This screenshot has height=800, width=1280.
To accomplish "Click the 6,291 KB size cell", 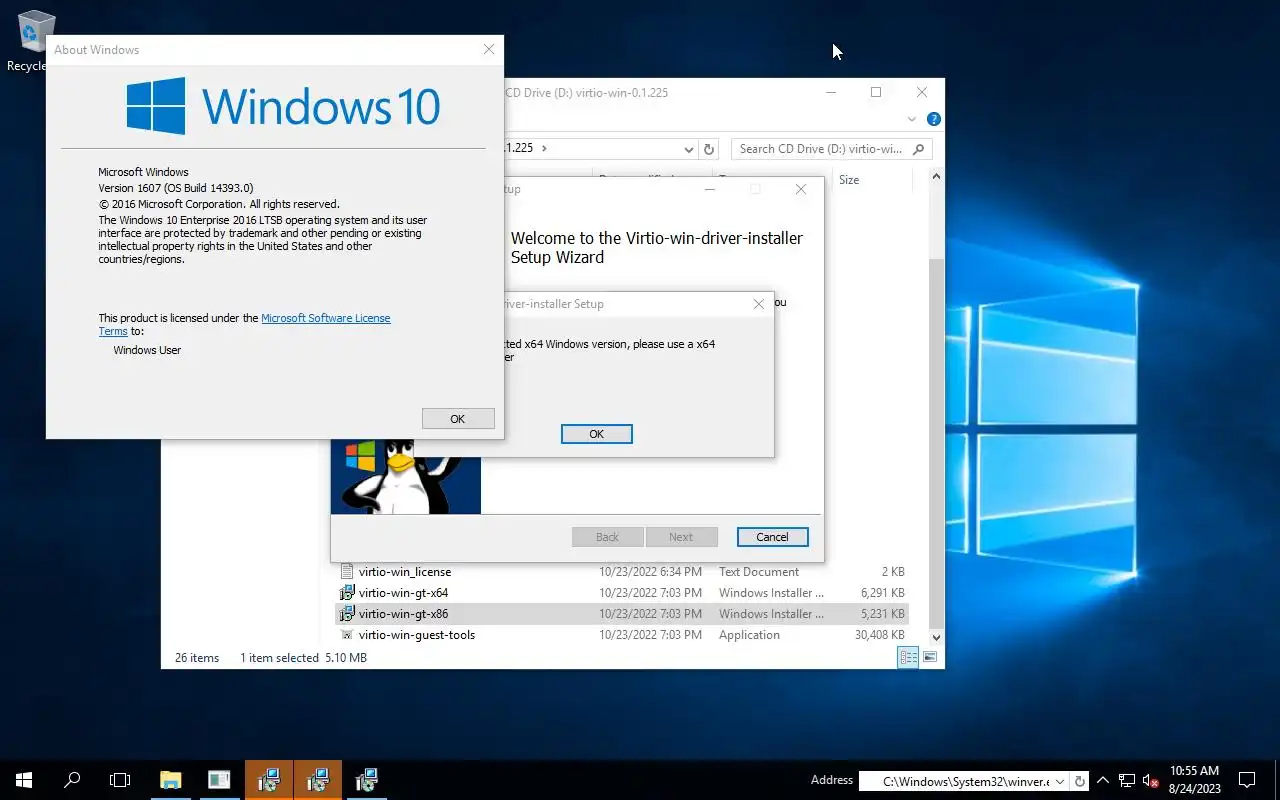I will pos(882,593).
